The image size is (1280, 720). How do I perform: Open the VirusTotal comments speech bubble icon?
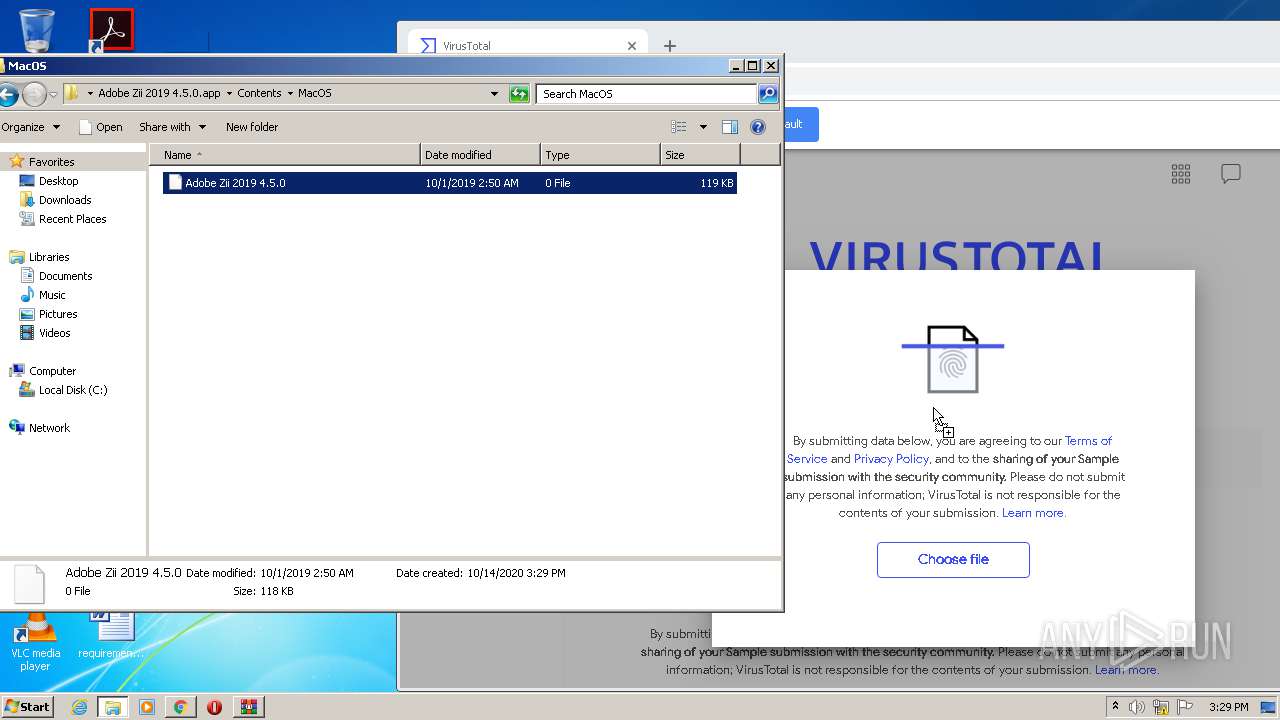[x=1231, y=174]
